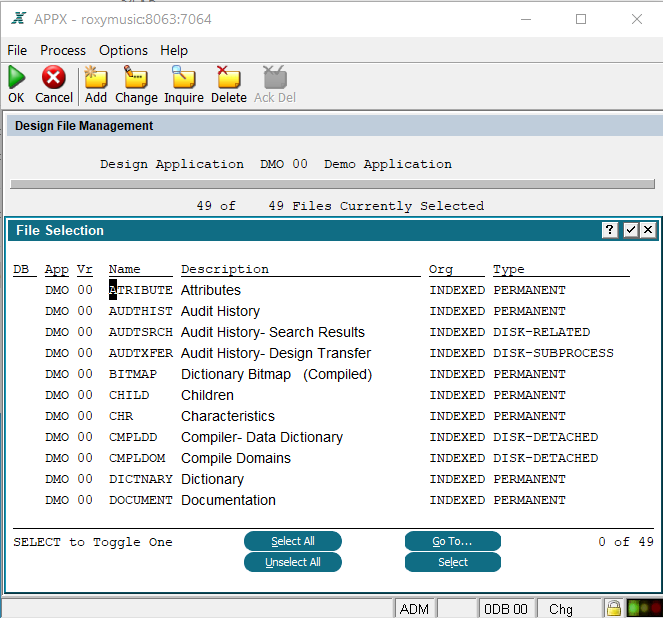Select the AUDTSRCH file name
This screenshot has width=663, height=618.
coord(140,332)
